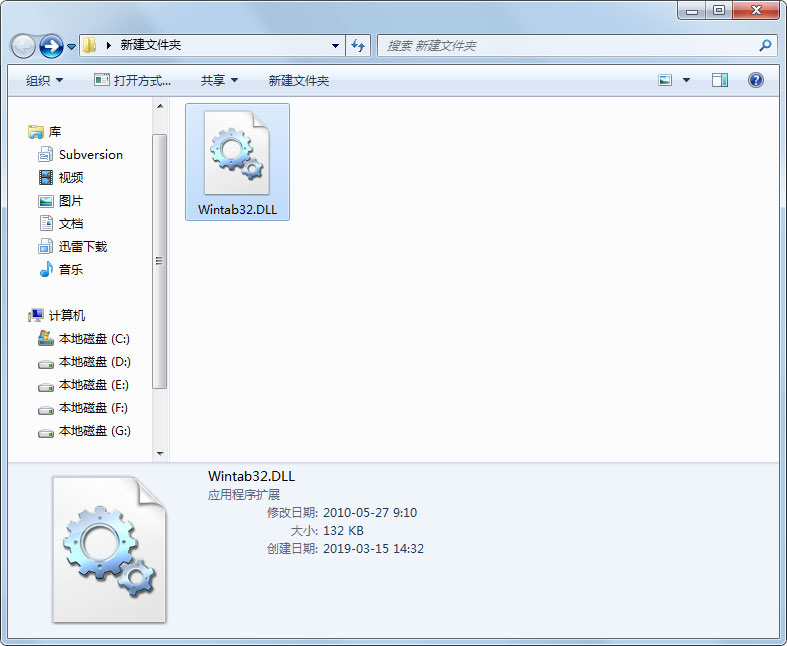Viewport: 787px width, 646px height.
Task: Expand the breadcrumb arrow before 新建文件夹
Action: (109, 46)
